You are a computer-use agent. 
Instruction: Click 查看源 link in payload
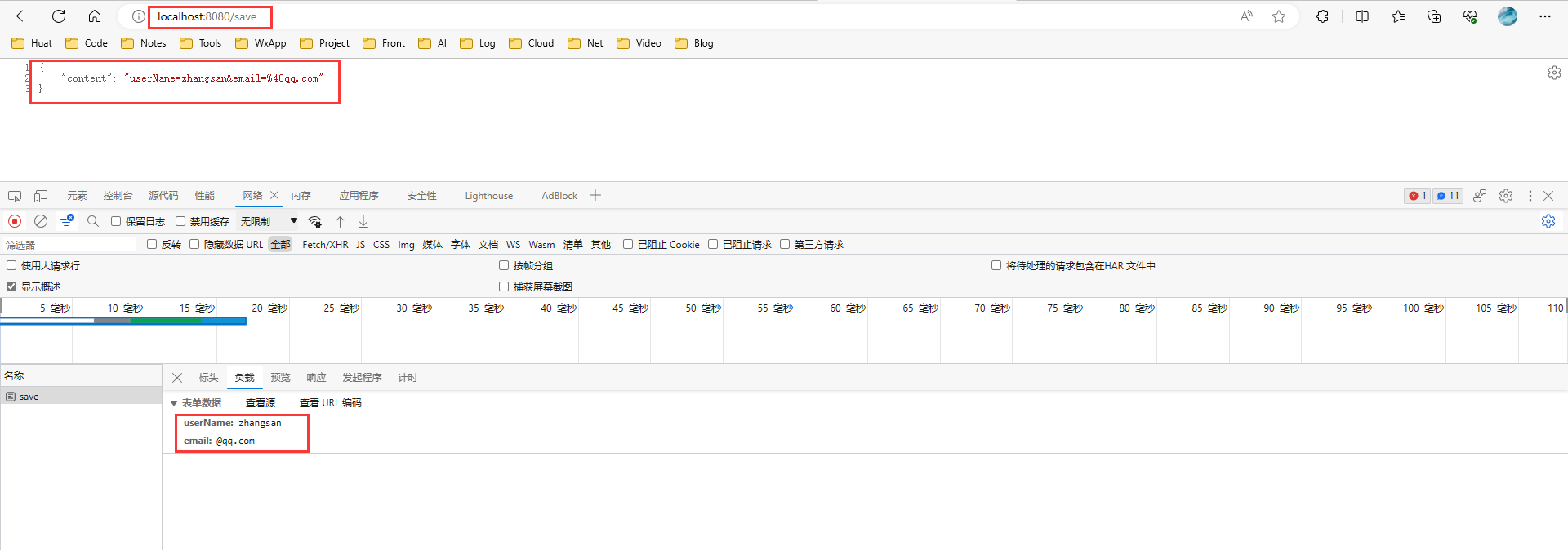(x=260, y=403)
